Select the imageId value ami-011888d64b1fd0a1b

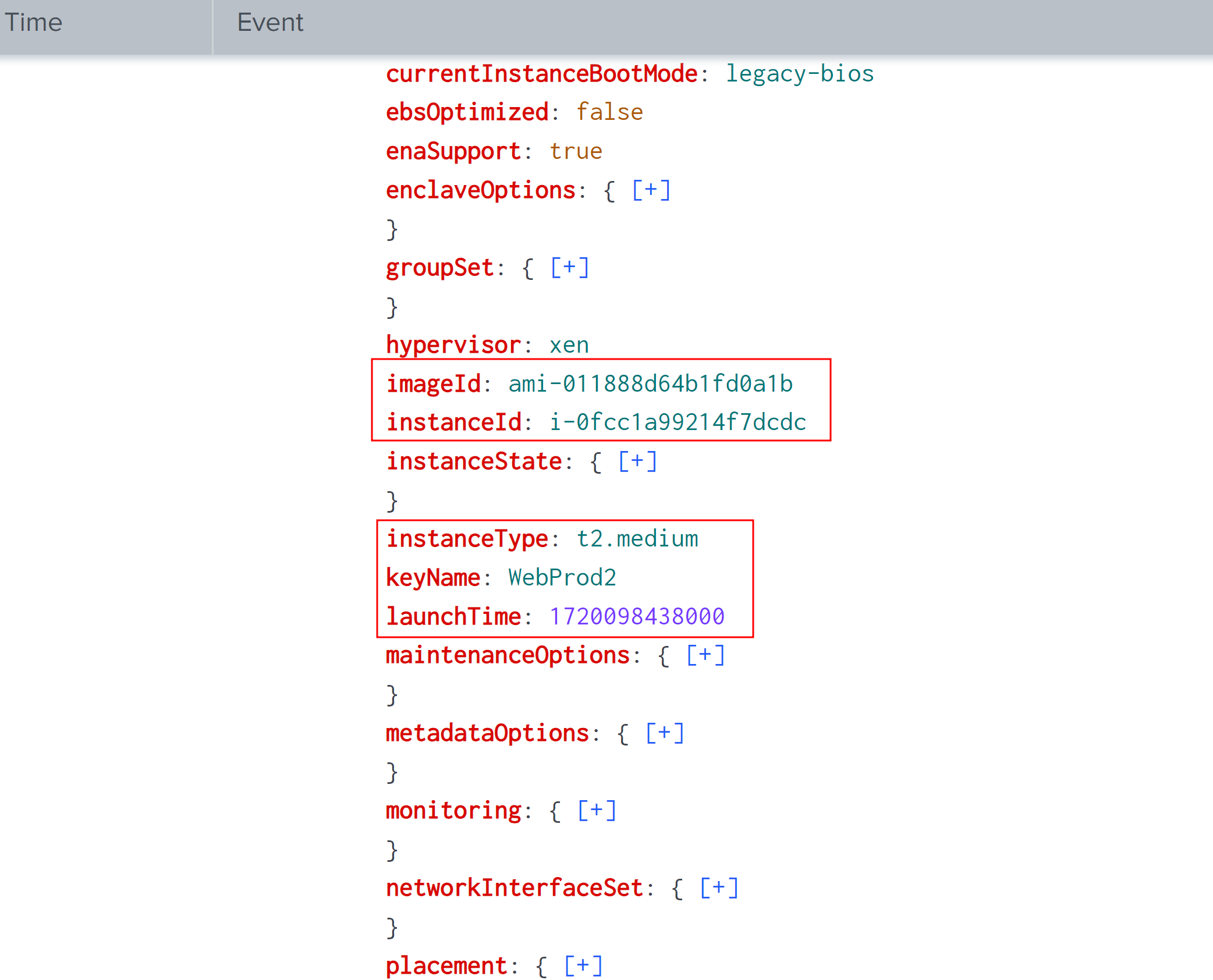[650, 384]
